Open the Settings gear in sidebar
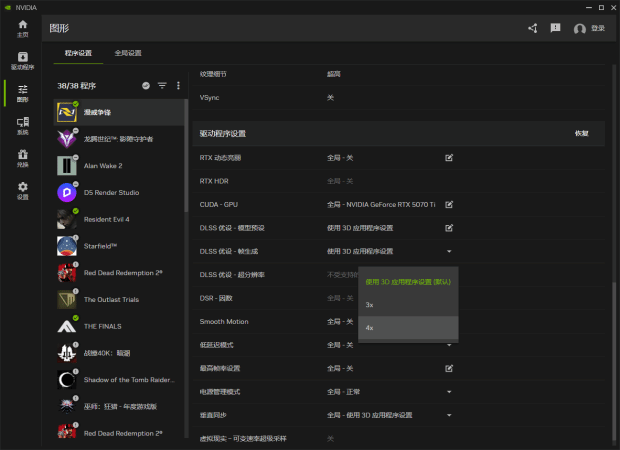Viewport: 620px width, 450px height. [23, 191]
